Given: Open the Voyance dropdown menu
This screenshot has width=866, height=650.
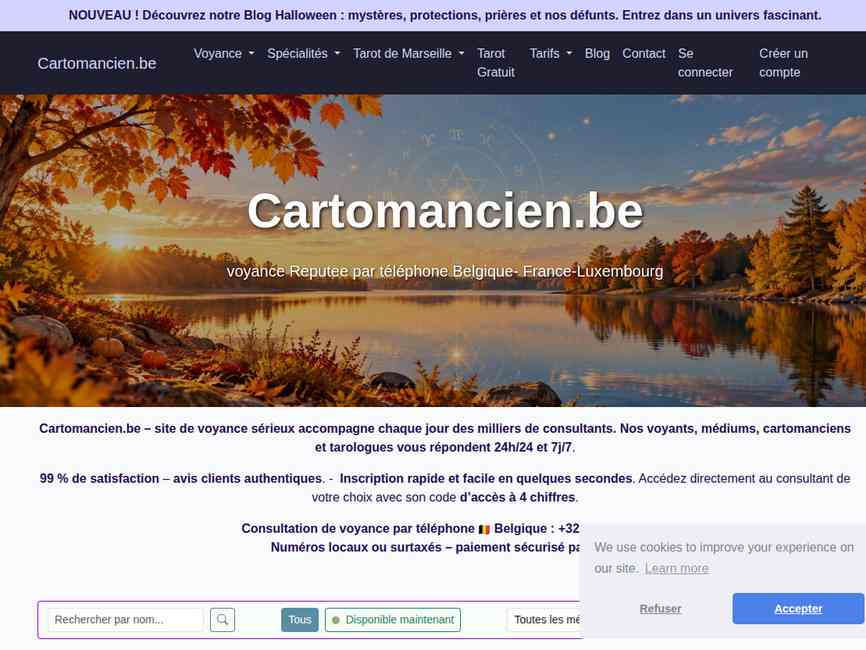Looking at the screenshot, I should [x=224, y=54].
